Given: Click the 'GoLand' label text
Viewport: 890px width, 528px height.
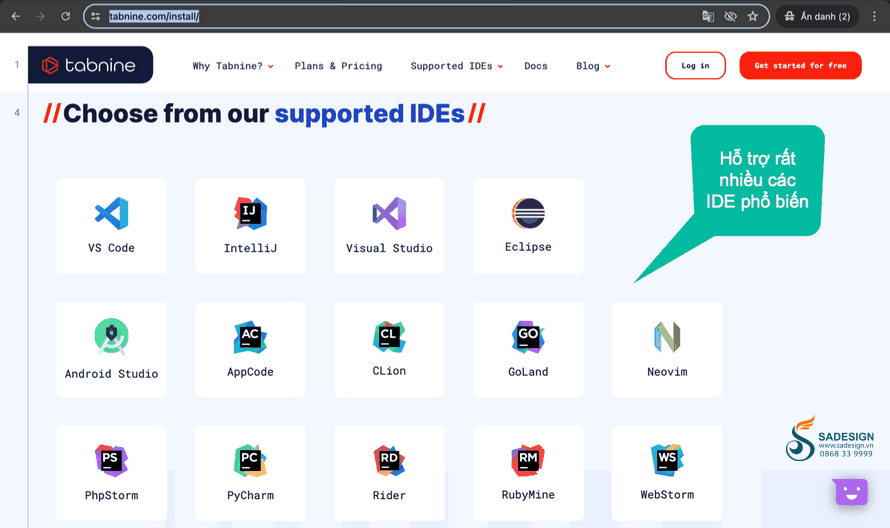Looking at the screenshot, I should coord(528,372).
